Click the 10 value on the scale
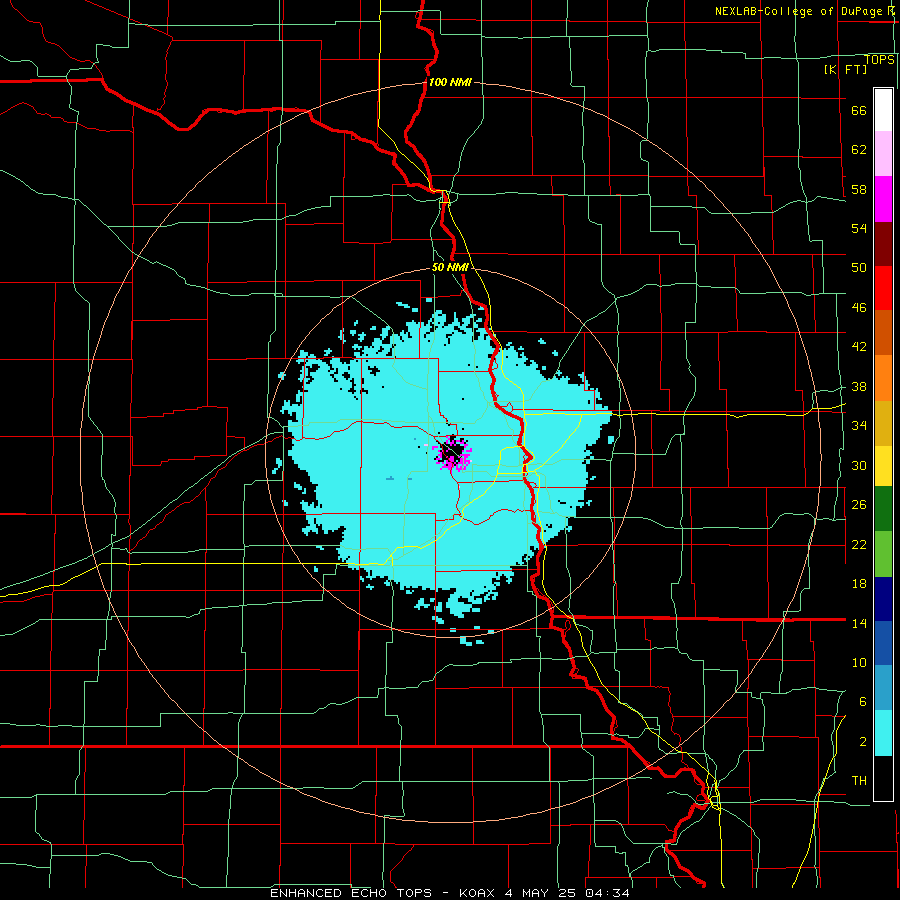Image resolution: width=900 pixels, height=900 pixels. point(859,663)
